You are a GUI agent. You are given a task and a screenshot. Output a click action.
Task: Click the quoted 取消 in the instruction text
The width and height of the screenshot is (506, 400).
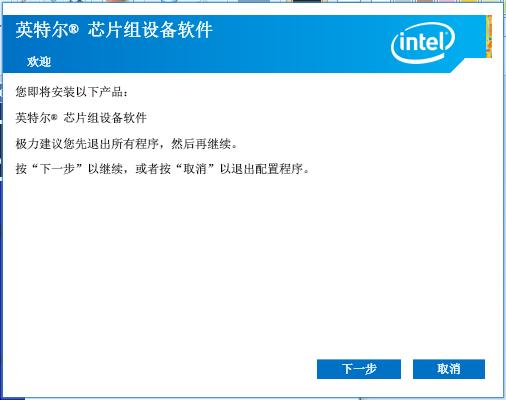pyautogui.click(x=195, y=169)
